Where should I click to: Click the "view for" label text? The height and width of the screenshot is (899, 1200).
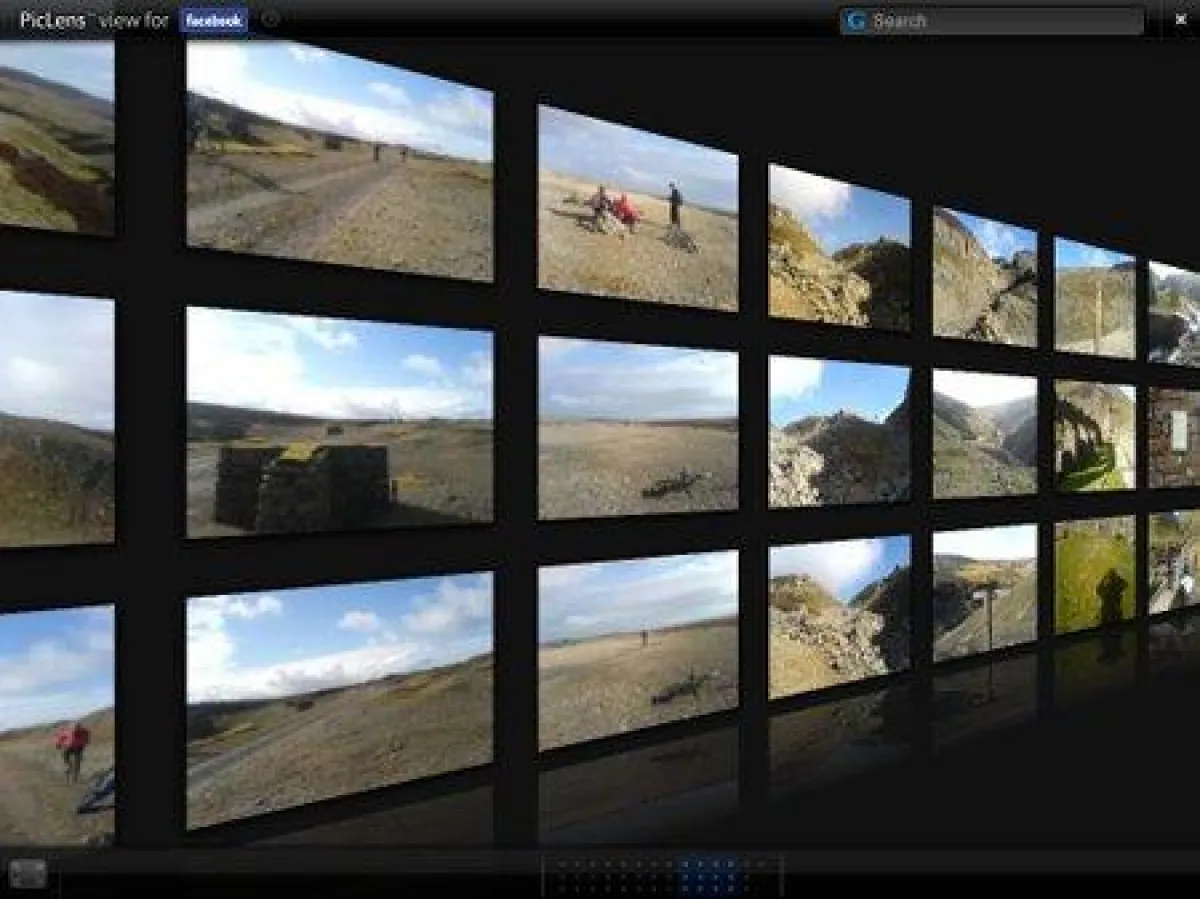coord(134,20)
